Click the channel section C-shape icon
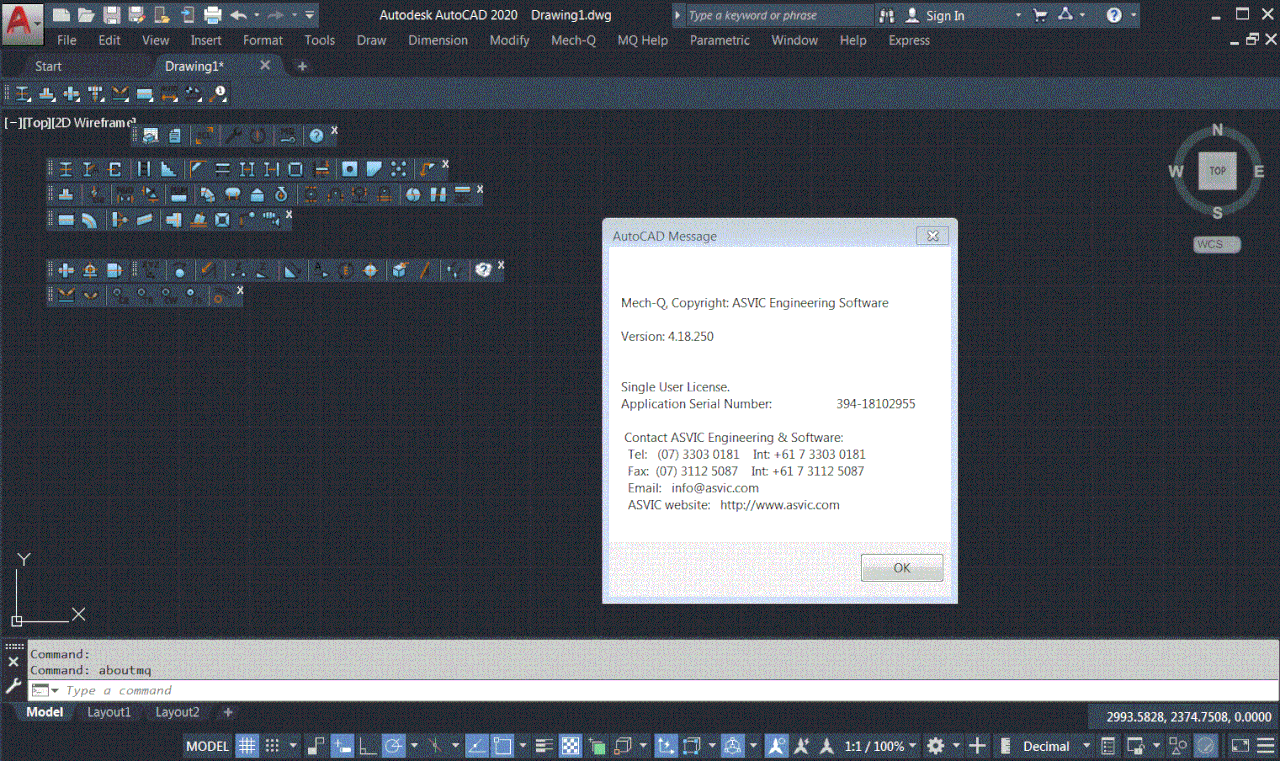Image resolution: width=1280 pixels, height=761 pixels. [115, 169]
